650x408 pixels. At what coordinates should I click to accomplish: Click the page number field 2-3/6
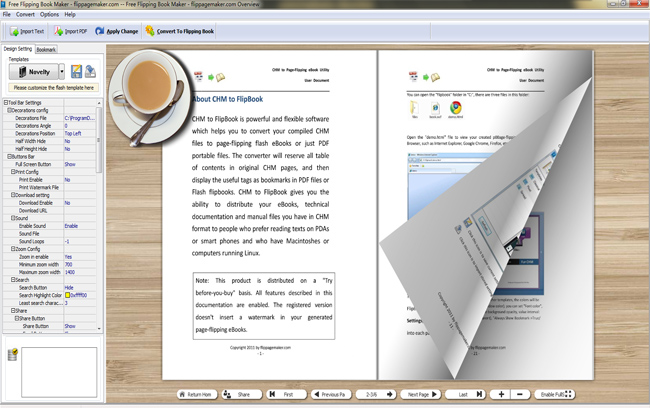point(371,394)
